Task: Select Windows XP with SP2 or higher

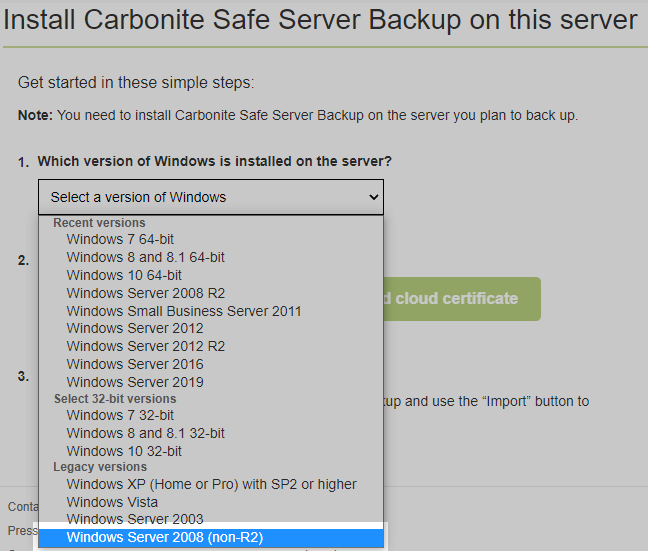Action: [x=211, y=484]
